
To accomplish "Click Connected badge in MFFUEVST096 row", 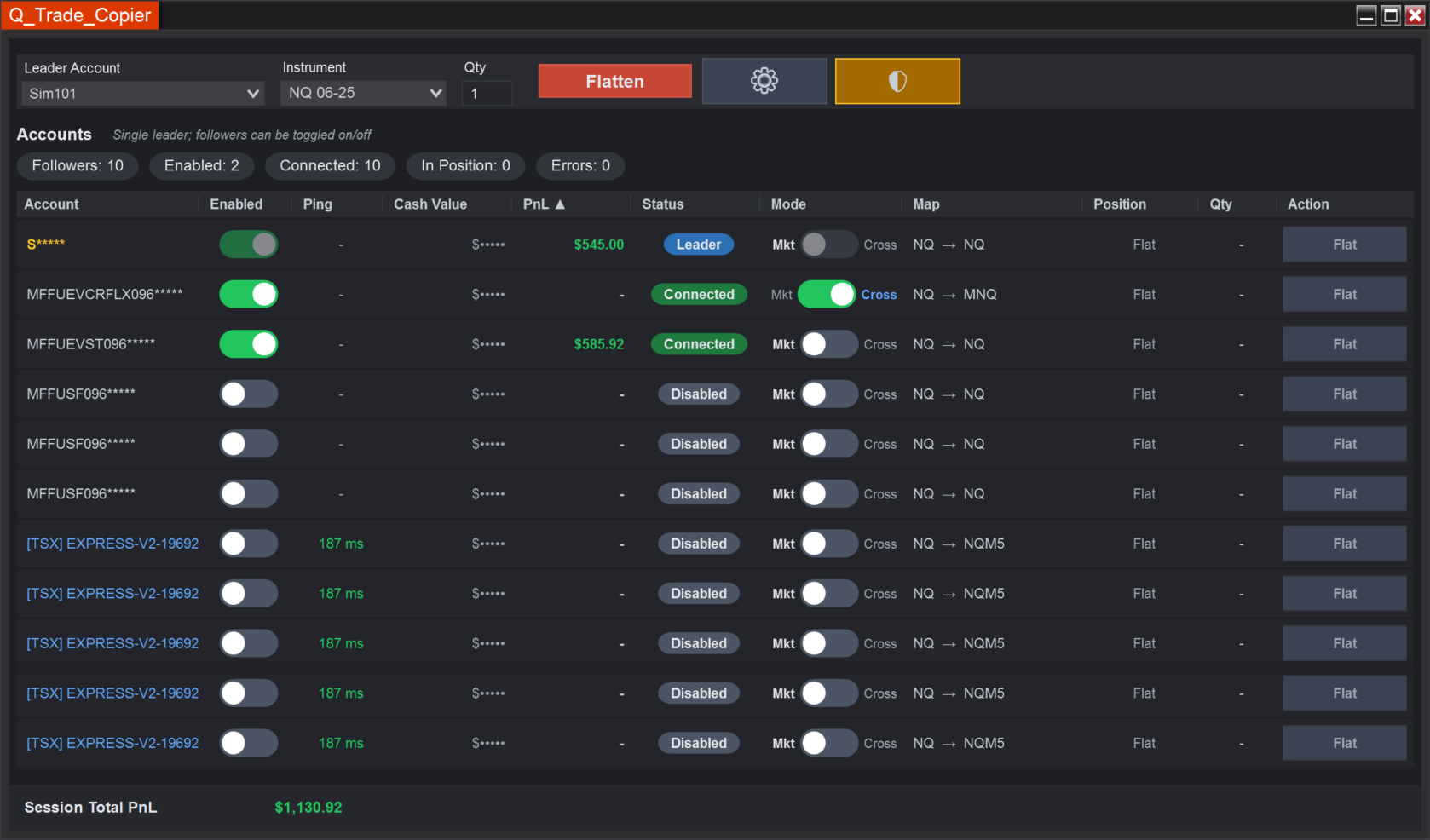I will pyautogui.click(x=699, y=344).
